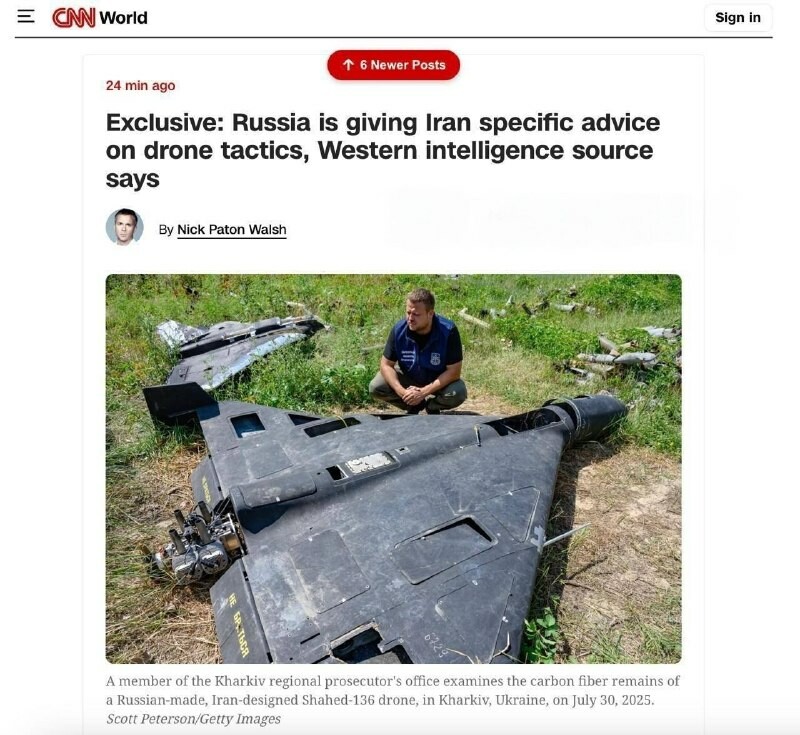Click the photo caption about Kharkiv prosecutor's office
Screen dimensions: 800x735
pyautogui.click(x=393, y=690)
